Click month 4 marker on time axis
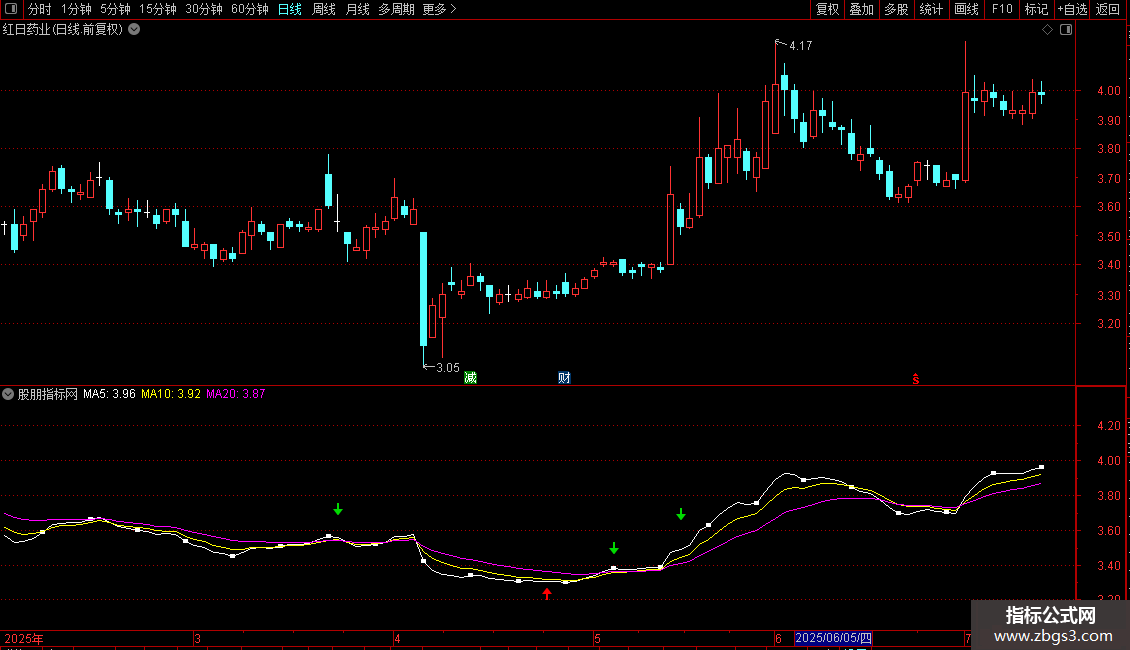Viewport: 1130px width, 650px height. pyautogui.click(x=397, y=638)
